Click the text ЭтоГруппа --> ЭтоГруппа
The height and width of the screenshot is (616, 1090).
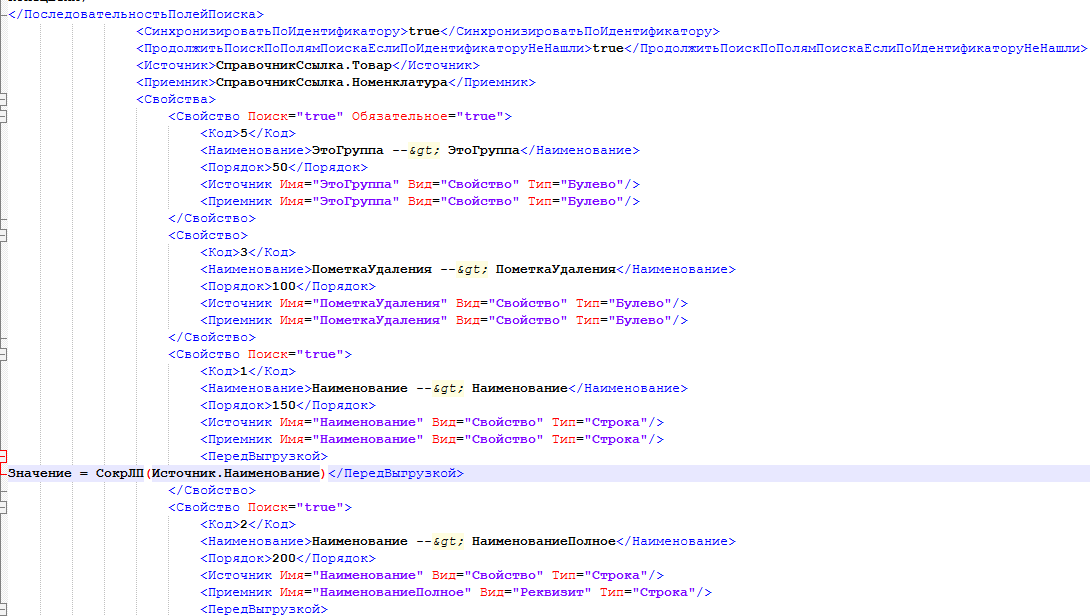pyautogui.click(x=416, y=150)
